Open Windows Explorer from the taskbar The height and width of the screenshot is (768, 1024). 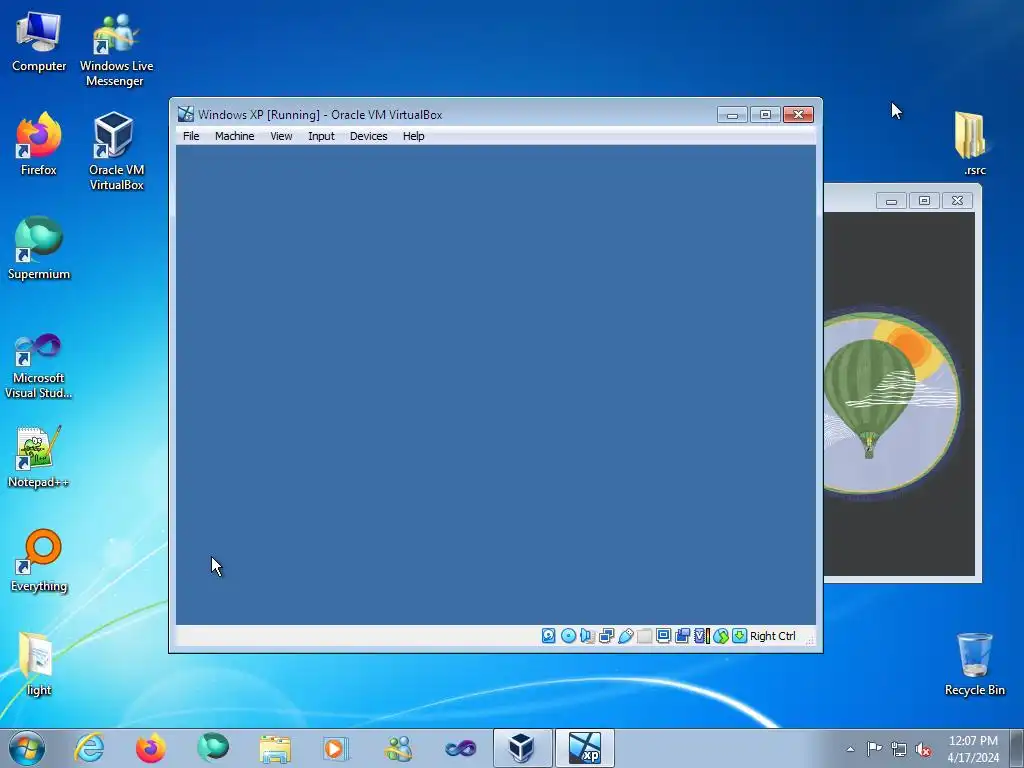tap(275, 748)
